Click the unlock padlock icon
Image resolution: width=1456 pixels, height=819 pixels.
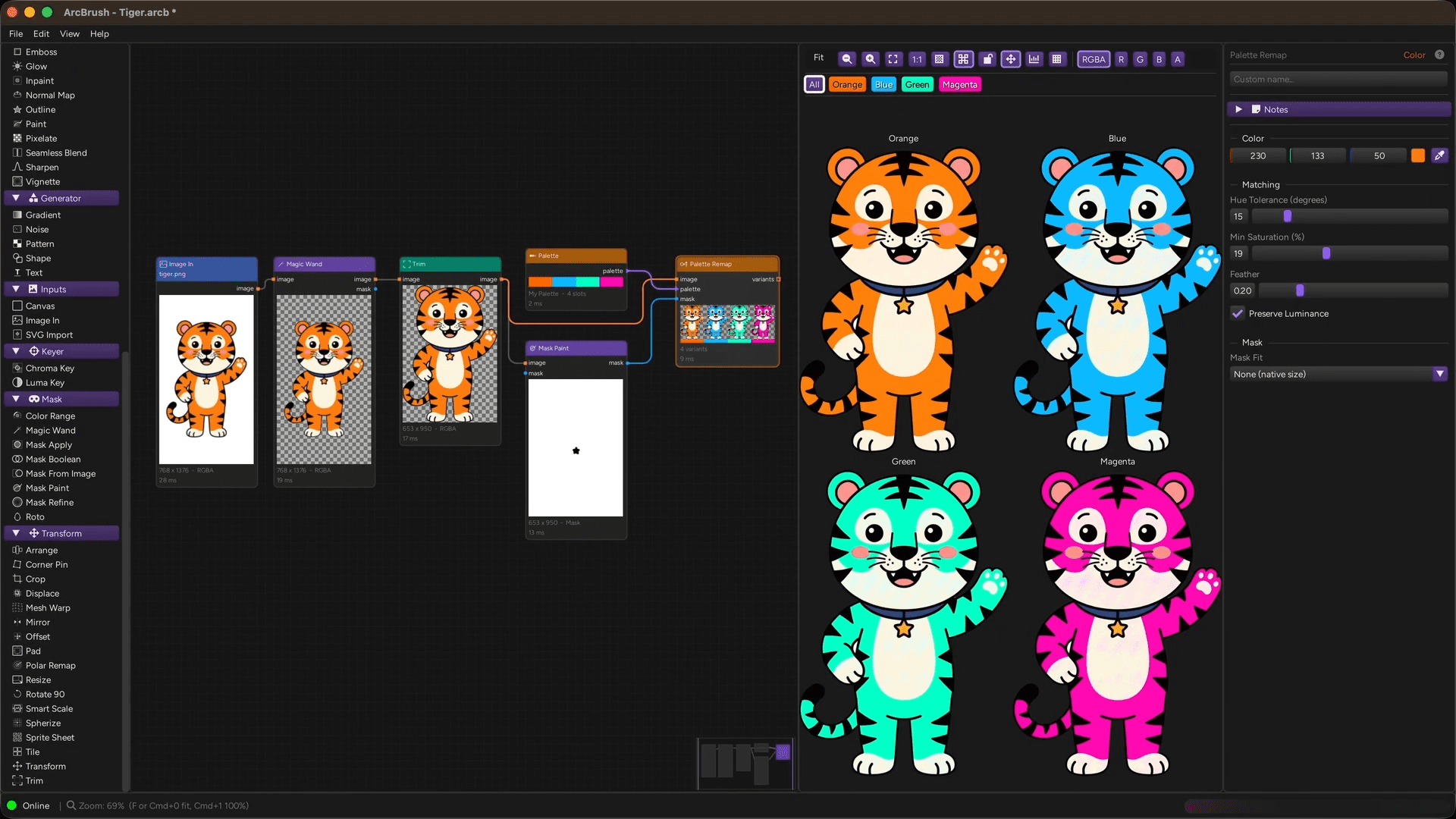pyautogui.click(x=987, y=59)
